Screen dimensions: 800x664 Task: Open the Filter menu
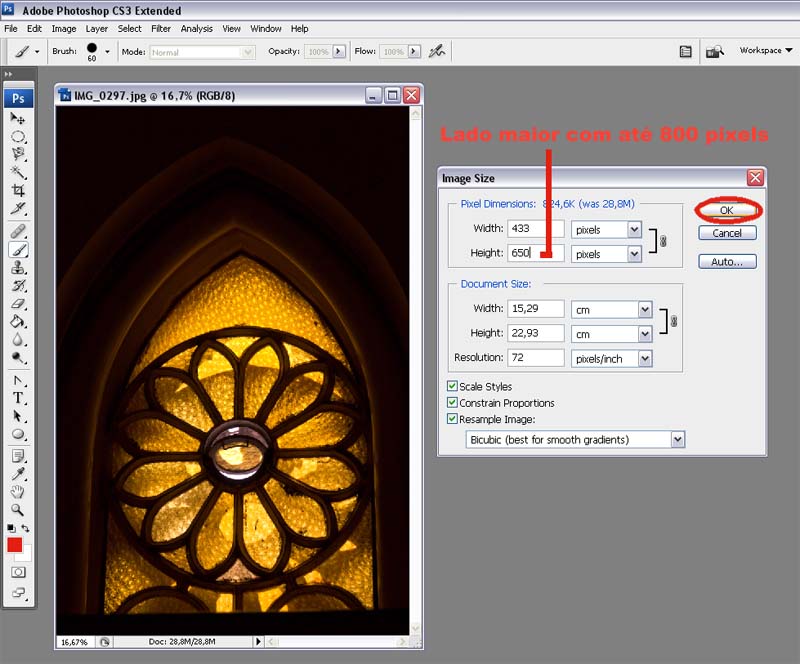tap(161, 29)
